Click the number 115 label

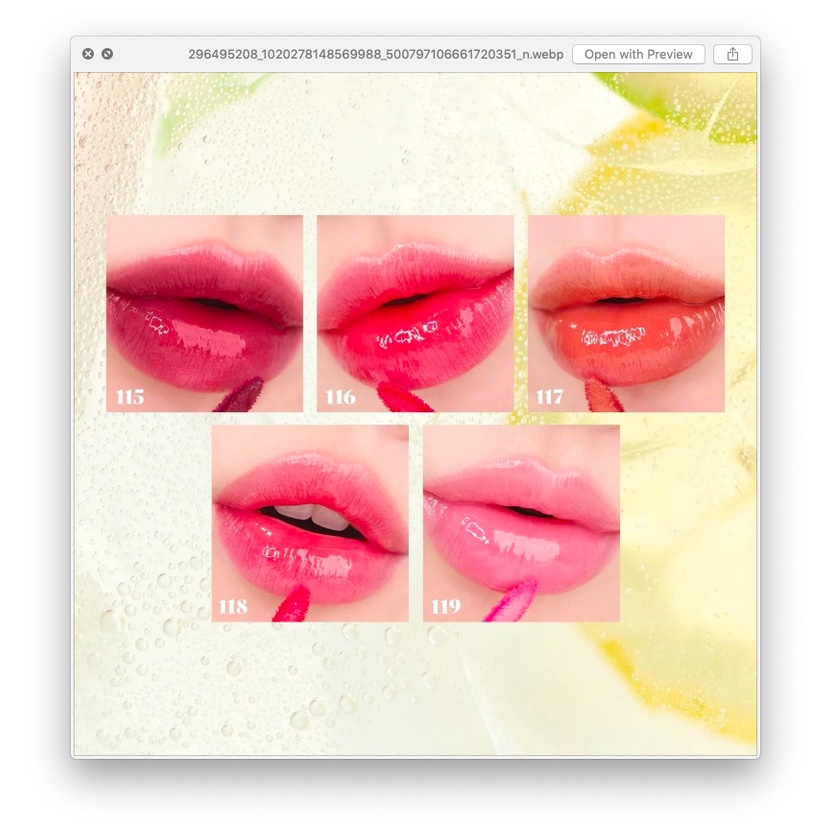pyautogui.click(x=130, y=397)
